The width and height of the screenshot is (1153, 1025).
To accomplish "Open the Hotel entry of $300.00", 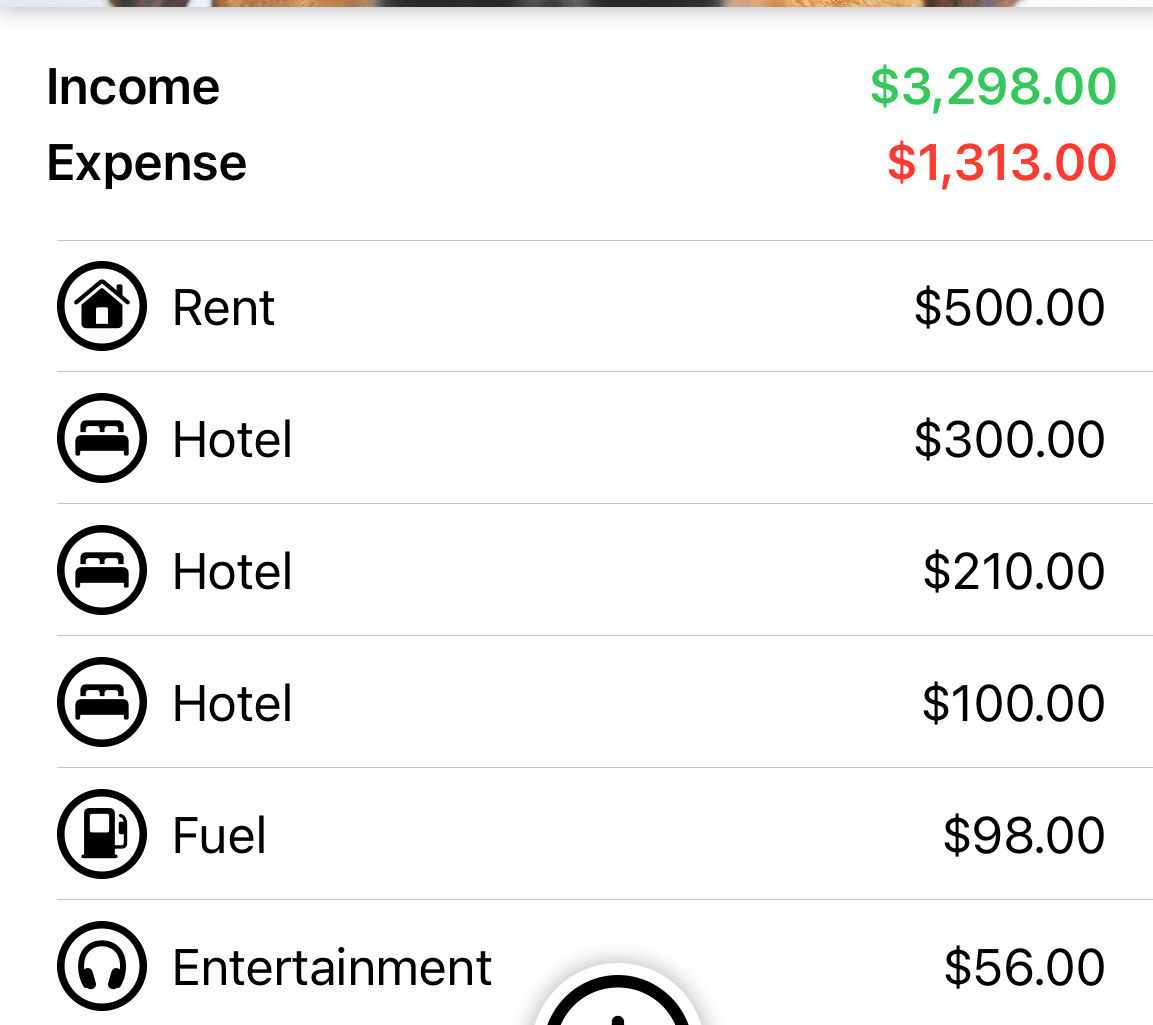I will [x=604, y=438].
